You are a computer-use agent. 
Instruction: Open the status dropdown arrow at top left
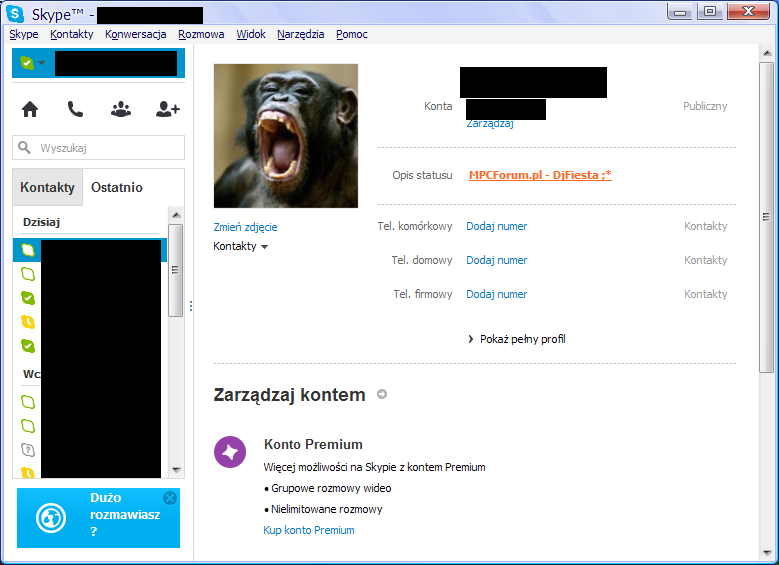pos(42,63)
